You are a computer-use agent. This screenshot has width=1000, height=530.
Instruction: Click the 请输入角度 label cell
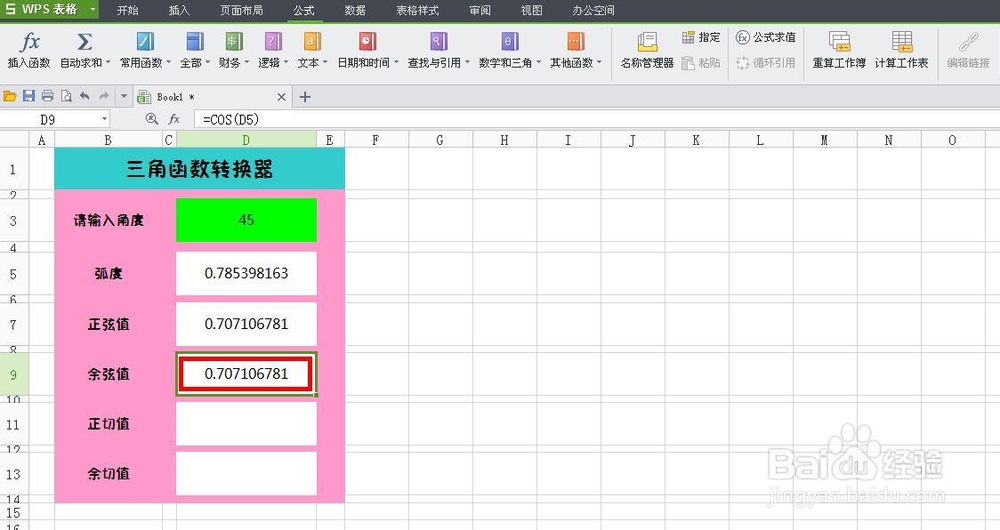(x=108, y=220)
